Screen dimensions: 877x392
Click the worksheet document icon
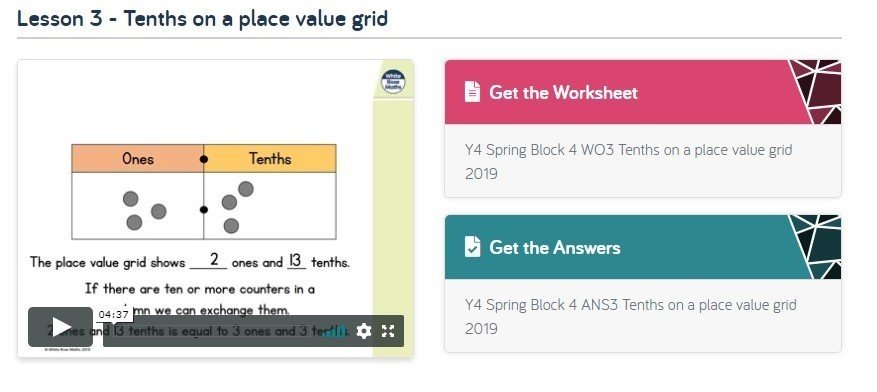[472, 92]
